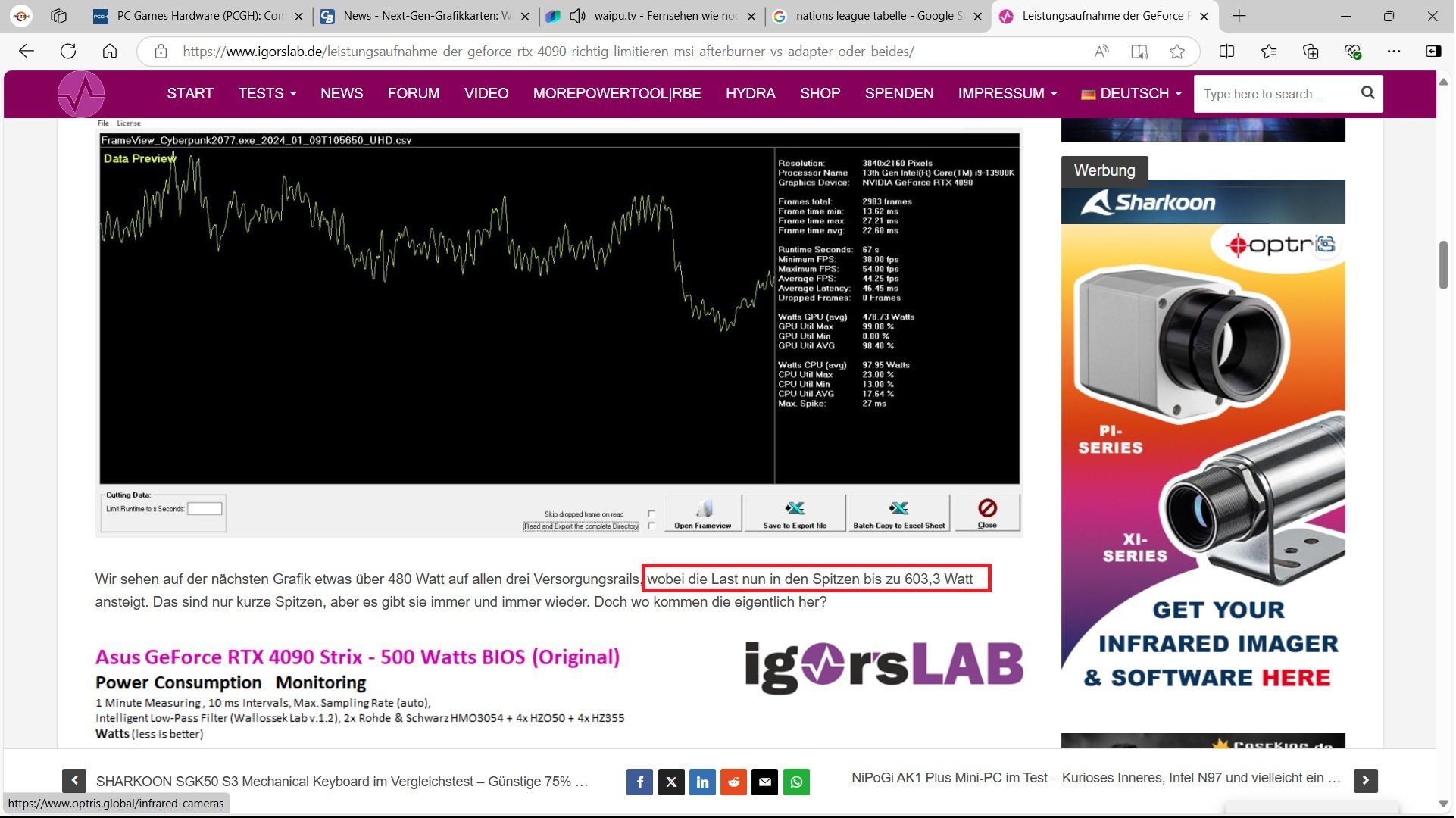The width and height of the screenshot is (1456, 818).
Task: Open the FORUM menu item
Action: click(414, 94)
